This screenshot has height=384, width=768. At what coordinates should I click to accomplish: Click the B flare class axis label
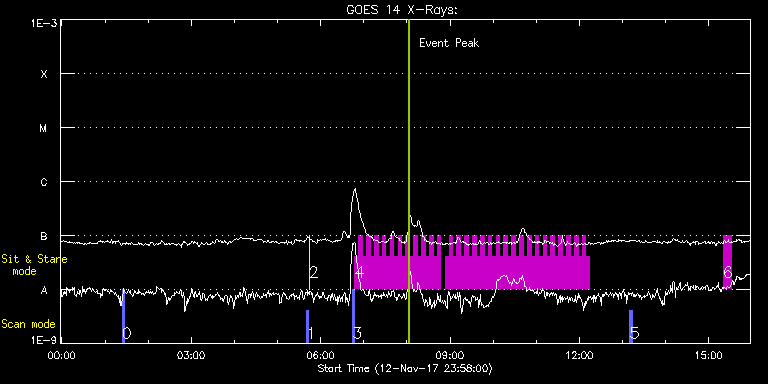pyautogui.click(x=44, y=236)
